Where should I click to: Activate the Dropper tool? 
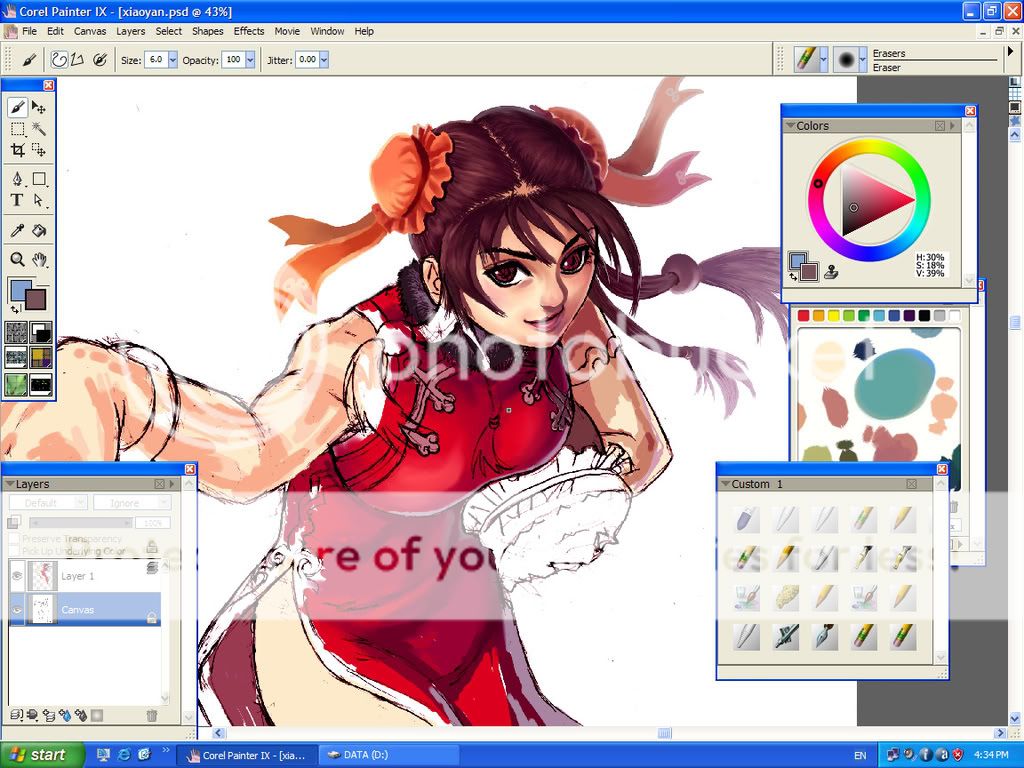pyautogui.click(x=18, y=230)
